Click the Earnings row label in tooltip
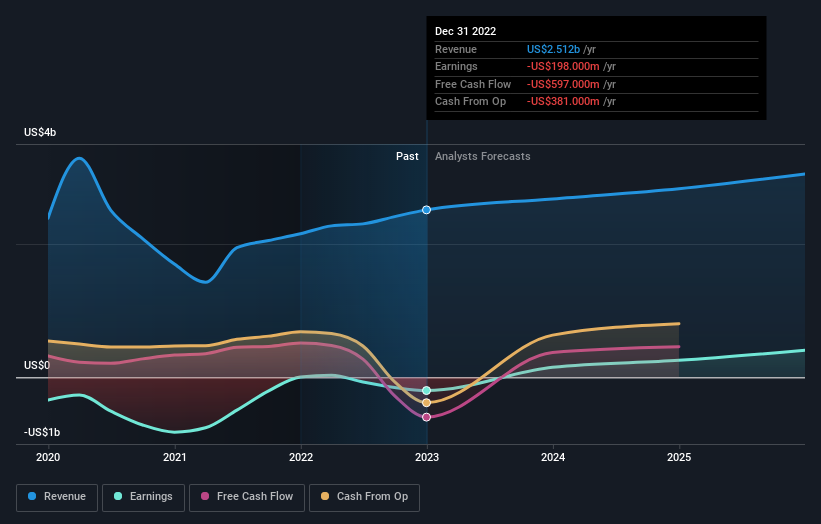The width and height of the screenshot is (821, 524). click(456, 66)
